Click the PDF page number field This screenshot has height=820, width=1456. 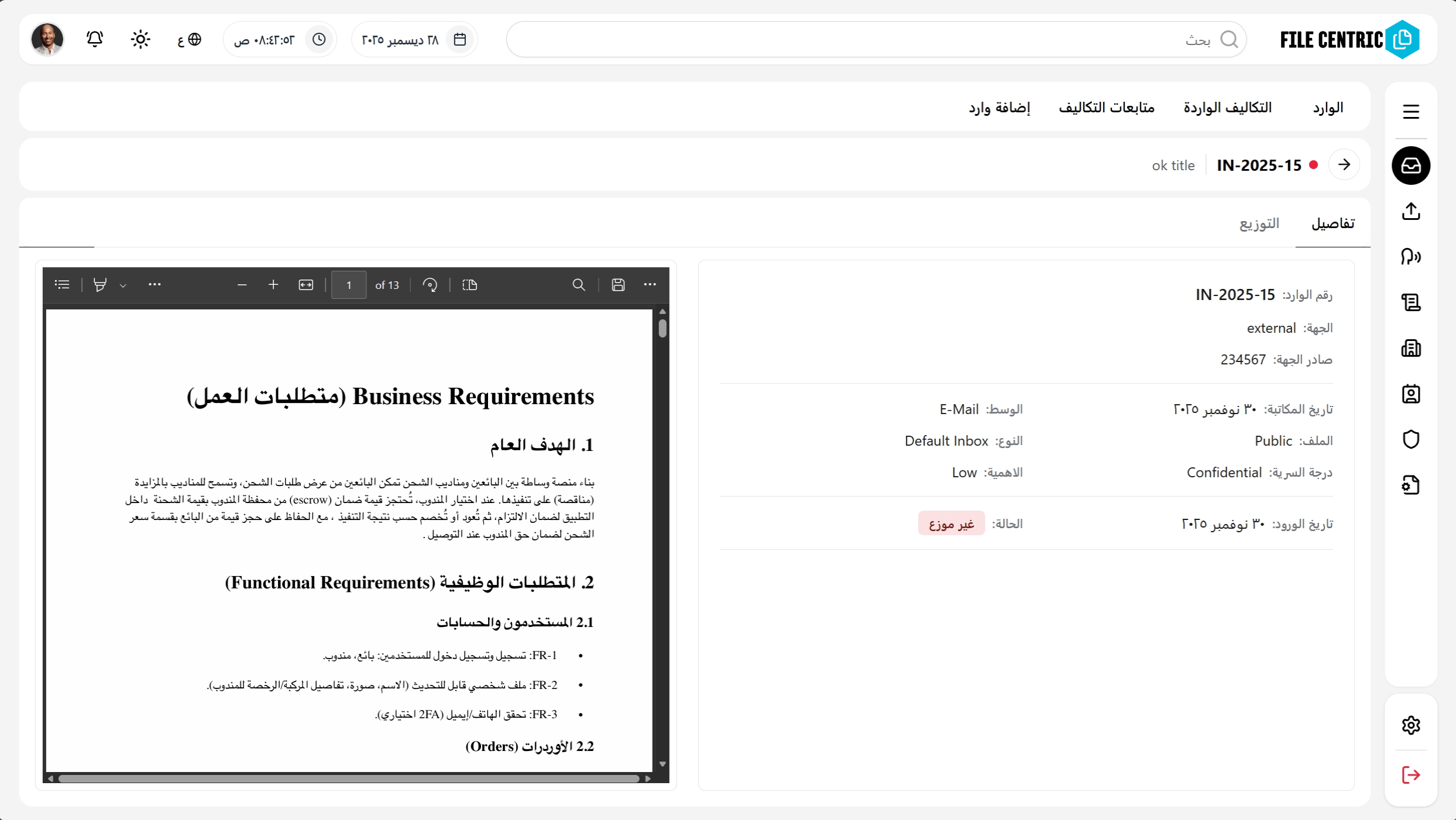(348, 285)
